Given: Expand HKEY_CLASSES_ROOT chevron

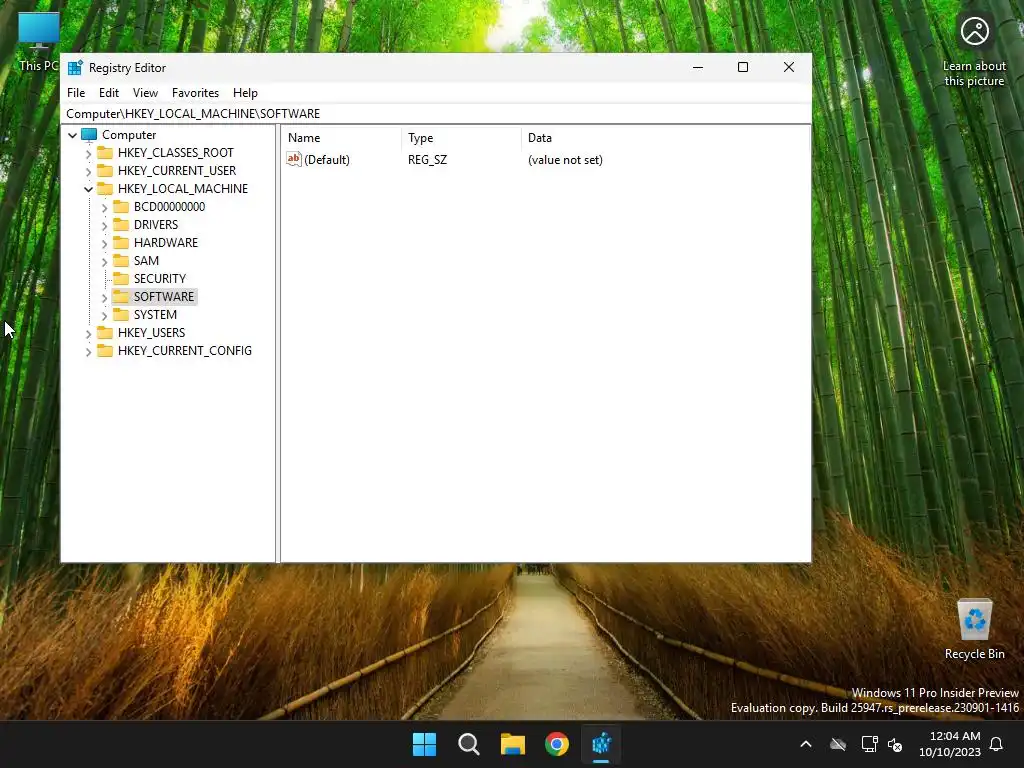Looking at the screenshot, I should pos(88,153).
